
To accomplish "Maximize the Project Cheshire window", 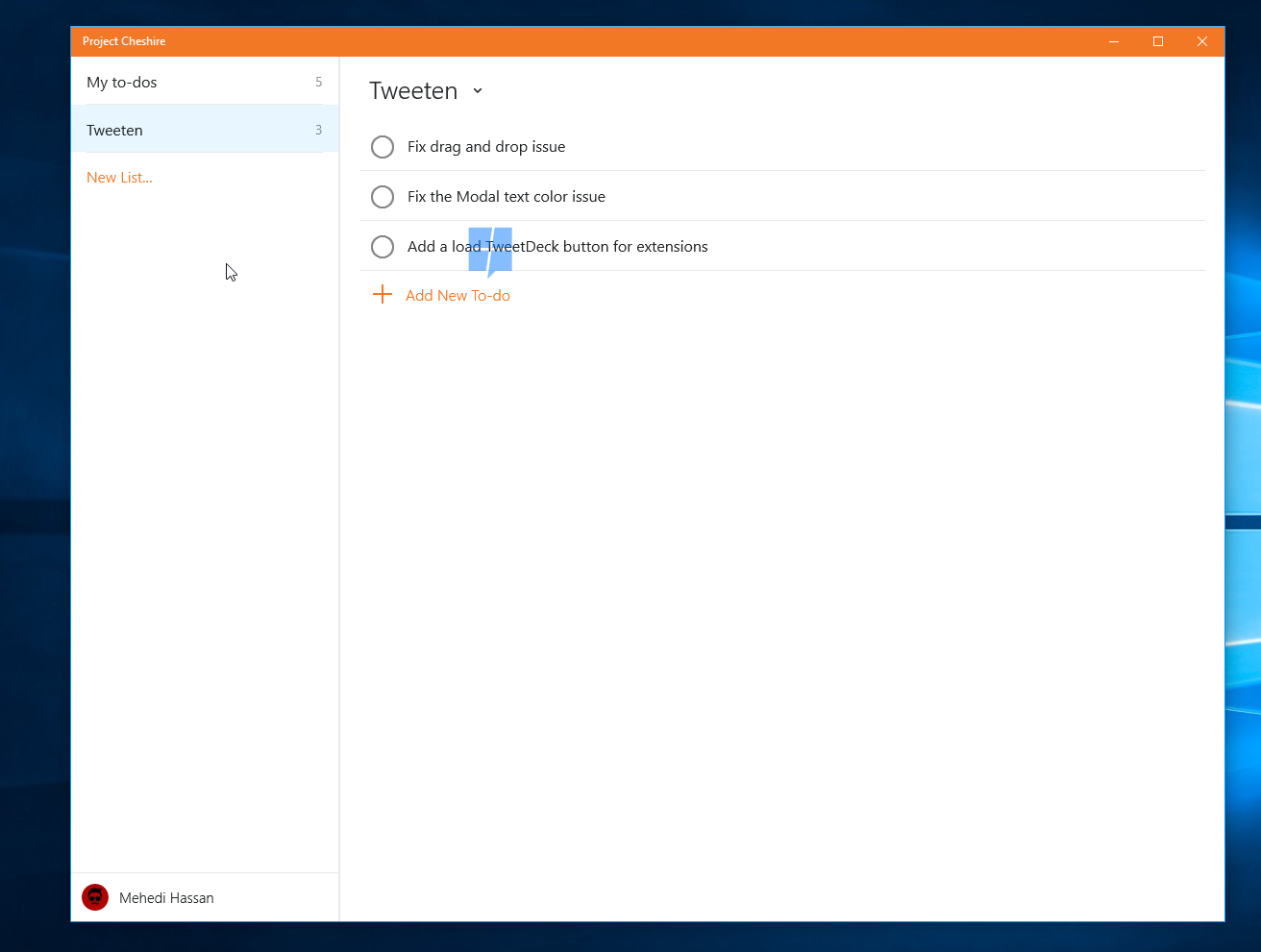I will pyautogui.click(x=1158, y=41).
